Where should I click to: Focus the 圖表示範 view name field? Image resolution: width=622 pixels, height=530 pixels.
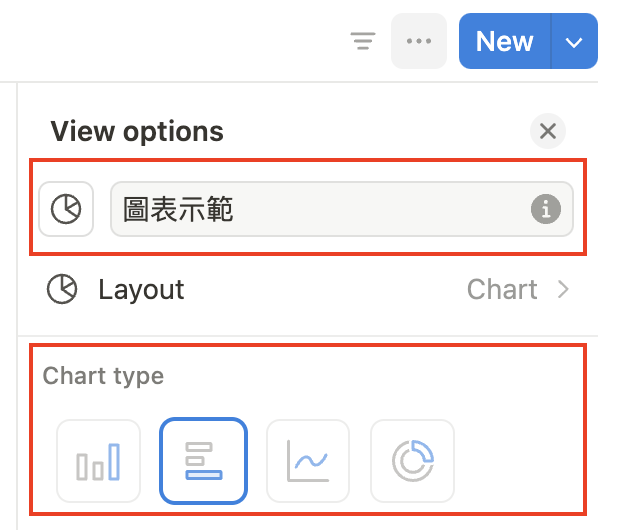coord(320,209)
